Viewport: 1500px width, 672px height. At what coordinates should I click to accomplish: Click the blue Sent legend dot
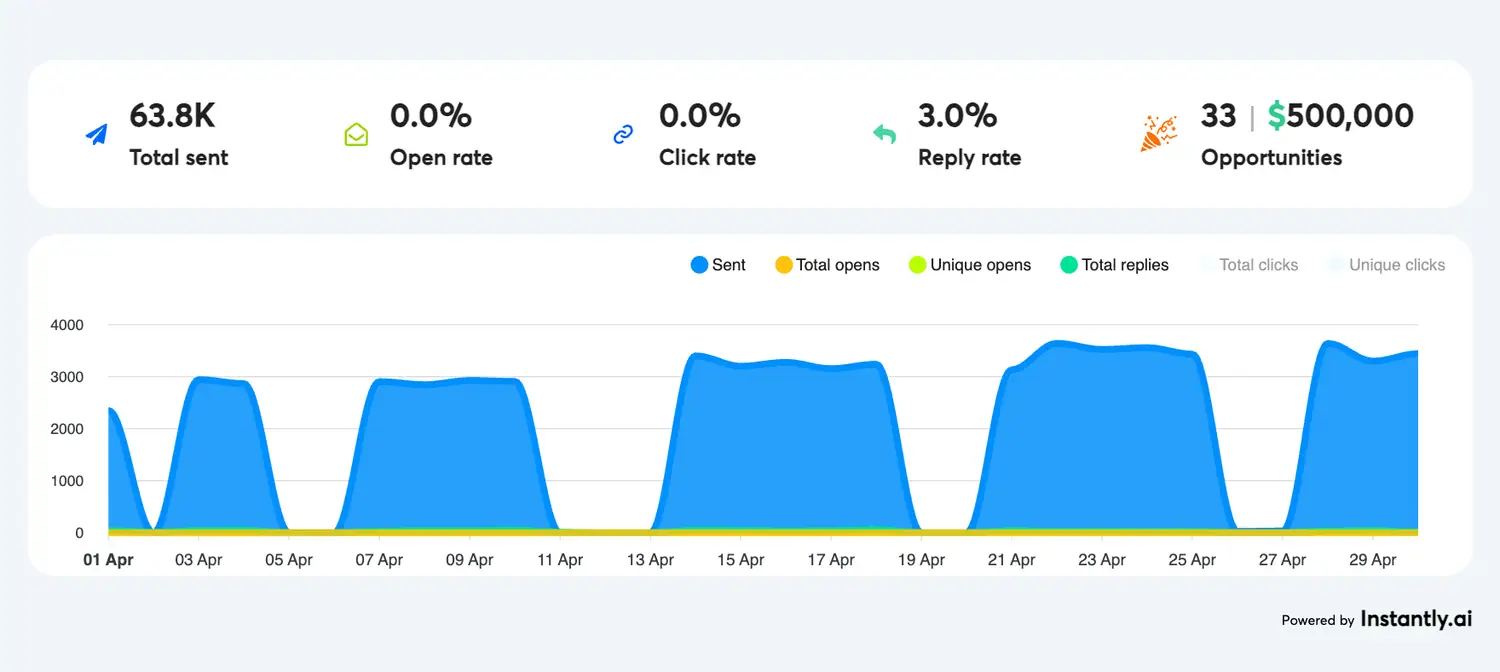700,265
